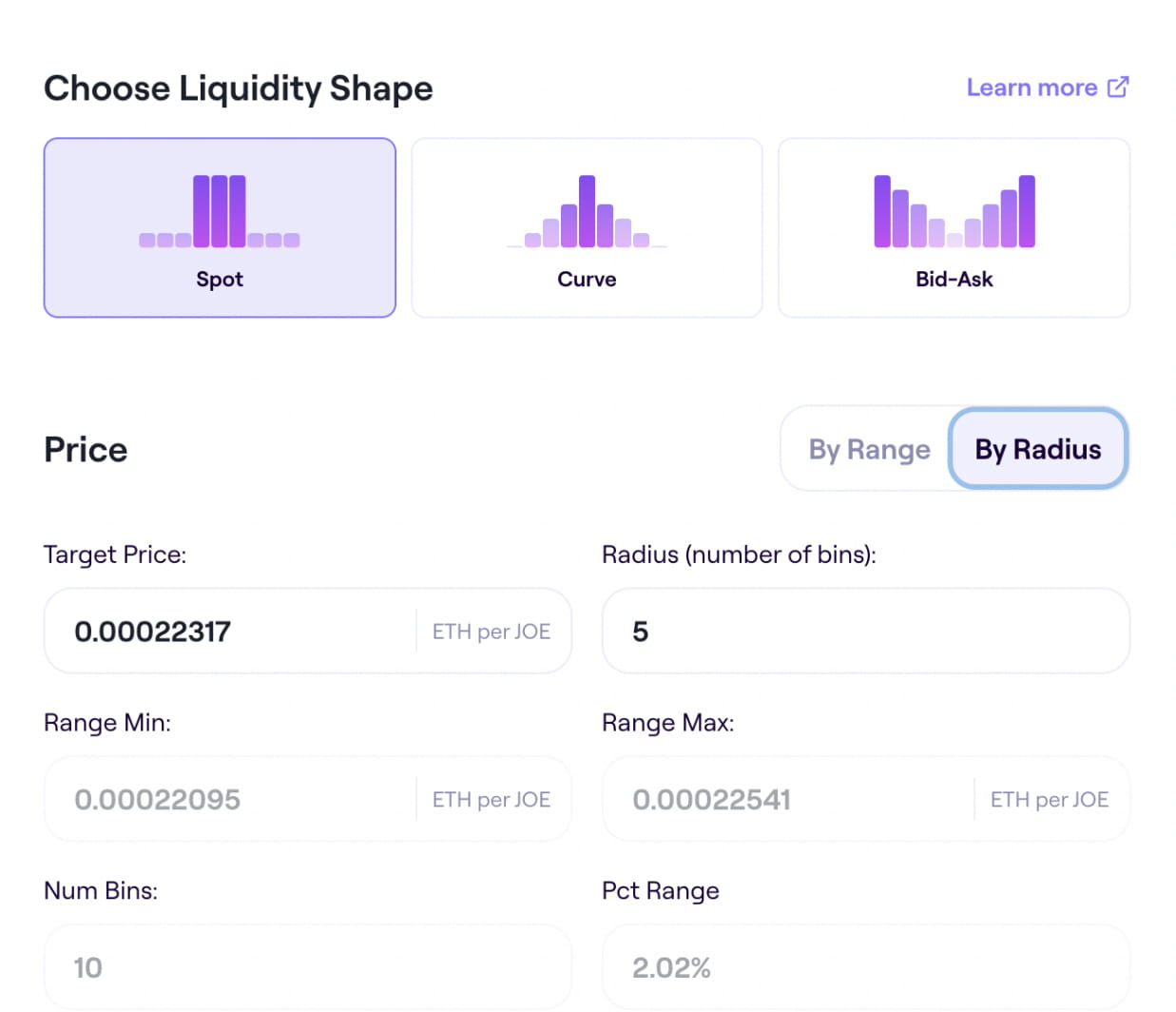Click the Num Bins field showing 10
Viewport: 1176px width, 1012px height.
tap(307, 967)
